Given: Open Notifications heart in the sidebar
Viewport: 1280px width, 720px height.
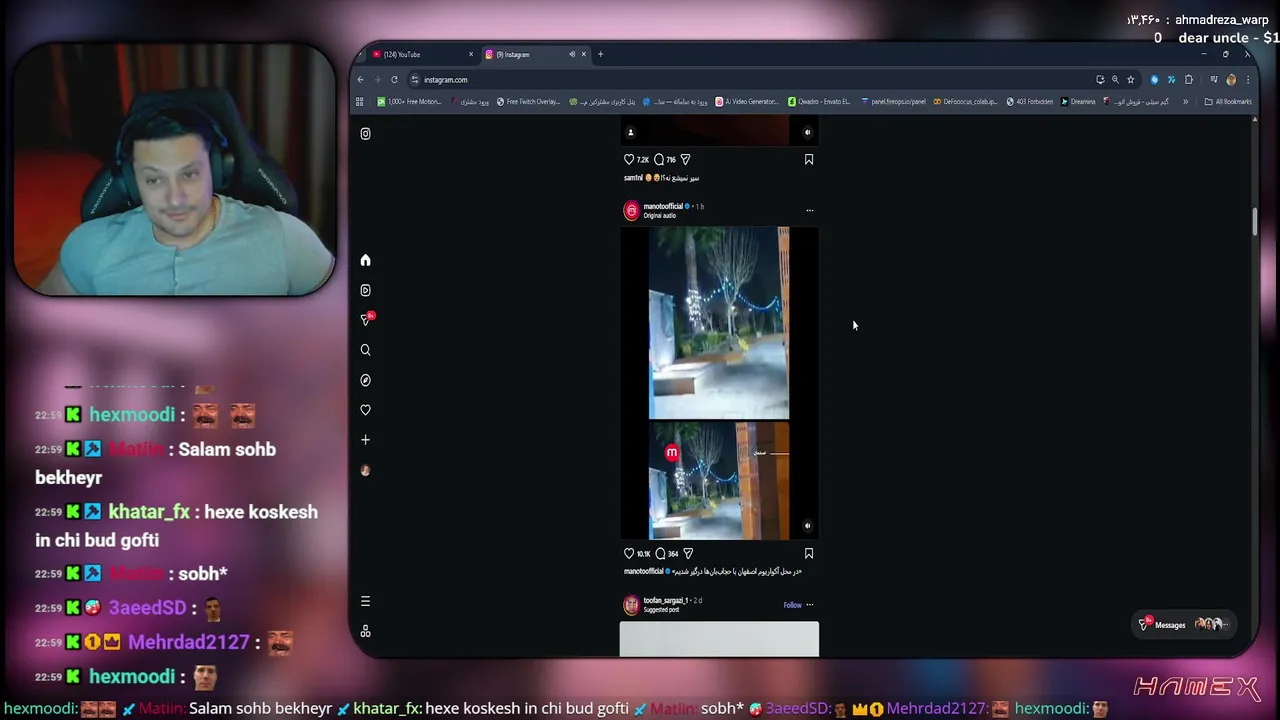Looking at the screenshot, I should click(365, 410).
